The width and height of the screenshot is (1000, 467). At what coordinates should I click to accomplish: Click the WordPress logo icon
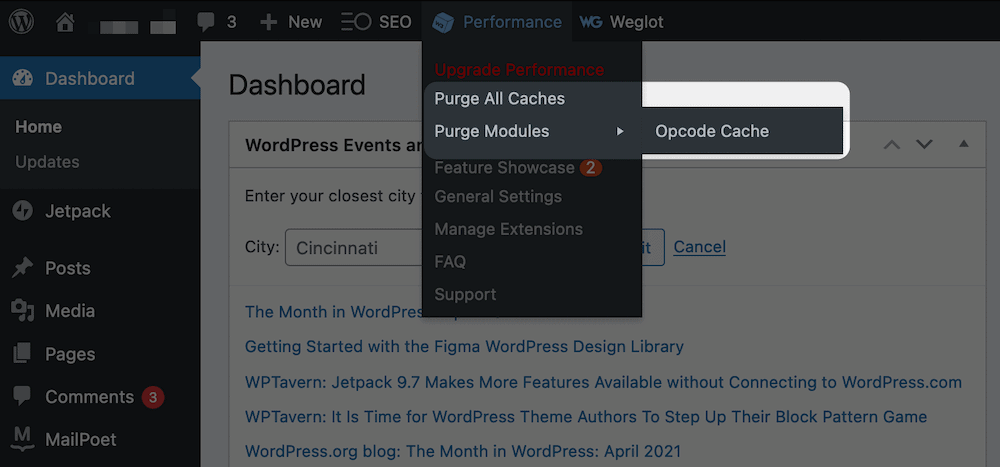point(22,21)
